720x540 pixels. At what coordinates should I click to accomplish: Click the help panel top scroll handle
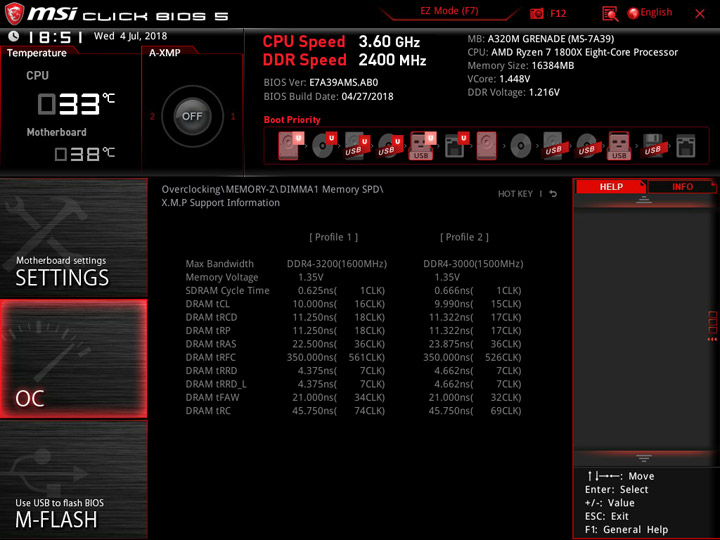(644, 199)
